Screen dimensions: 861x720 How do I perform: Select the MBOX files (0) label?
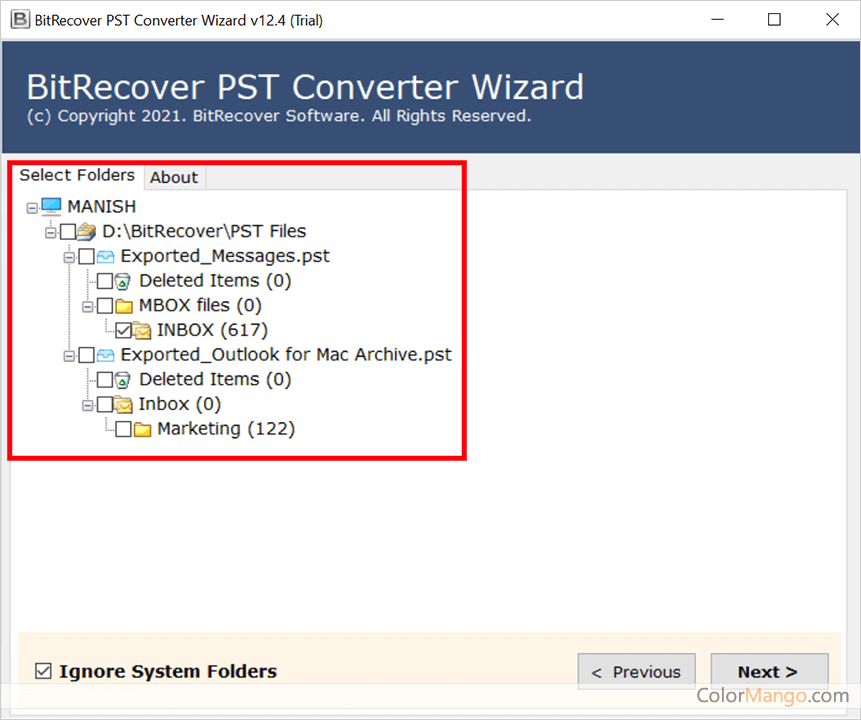click(x=200, y=305)
